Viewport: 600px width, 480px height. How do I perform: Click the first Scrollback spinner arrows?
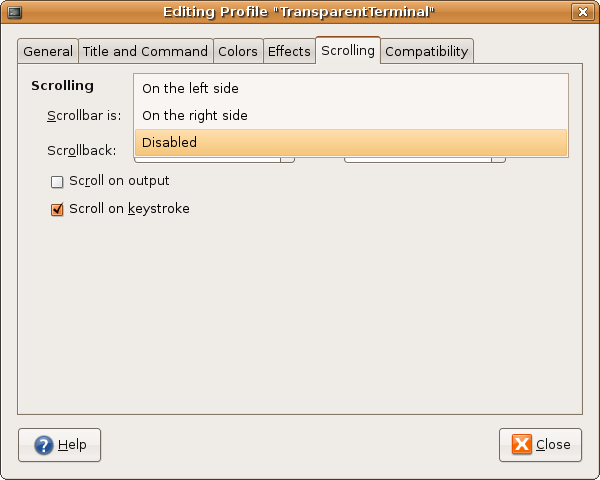287,160
